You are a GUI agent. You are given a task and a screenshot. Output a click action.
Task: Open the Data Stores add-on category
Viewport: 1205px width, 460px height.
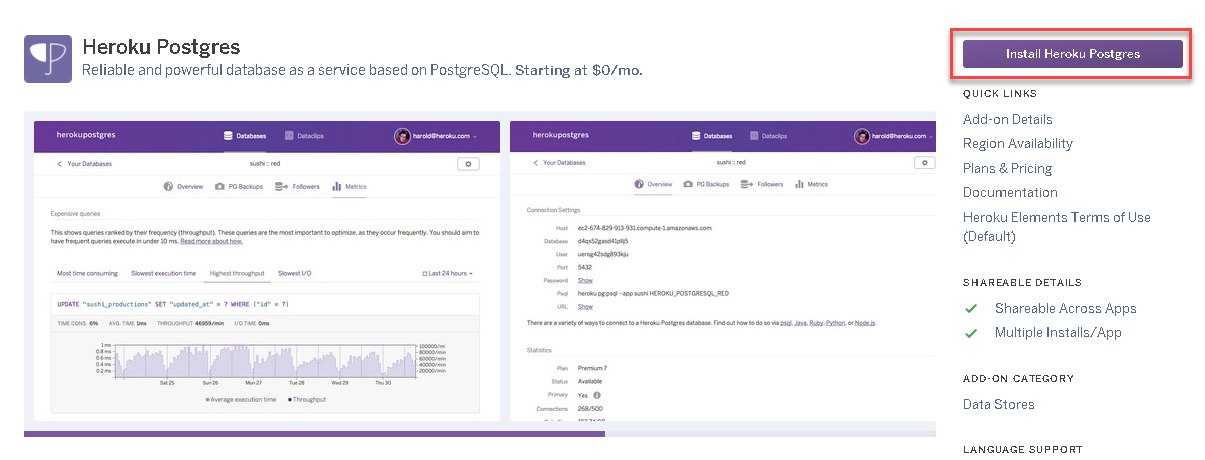(998, 404)
